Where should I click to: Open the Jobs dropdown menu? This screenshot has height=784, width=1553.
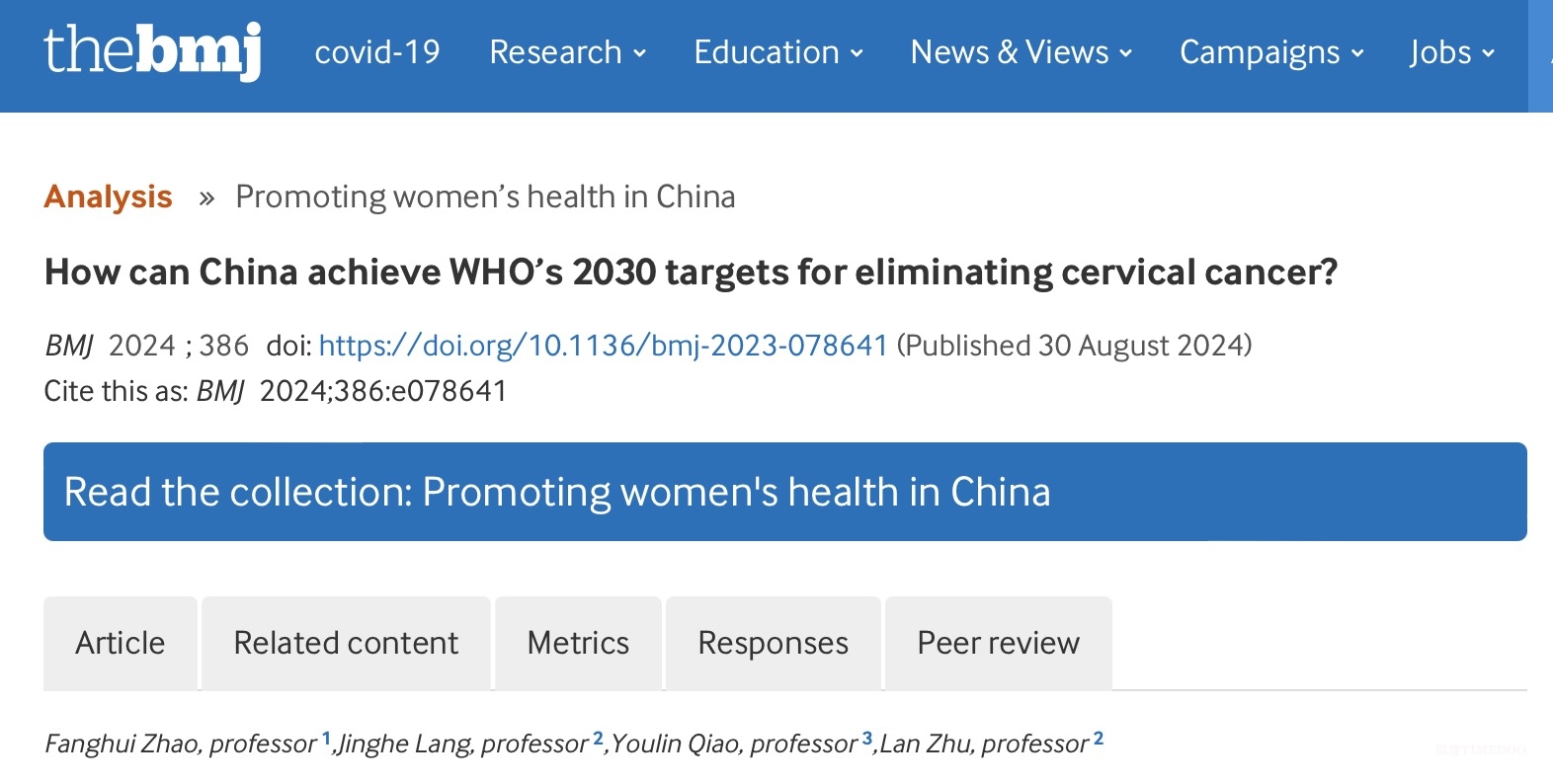click(x=1451, y=52)
